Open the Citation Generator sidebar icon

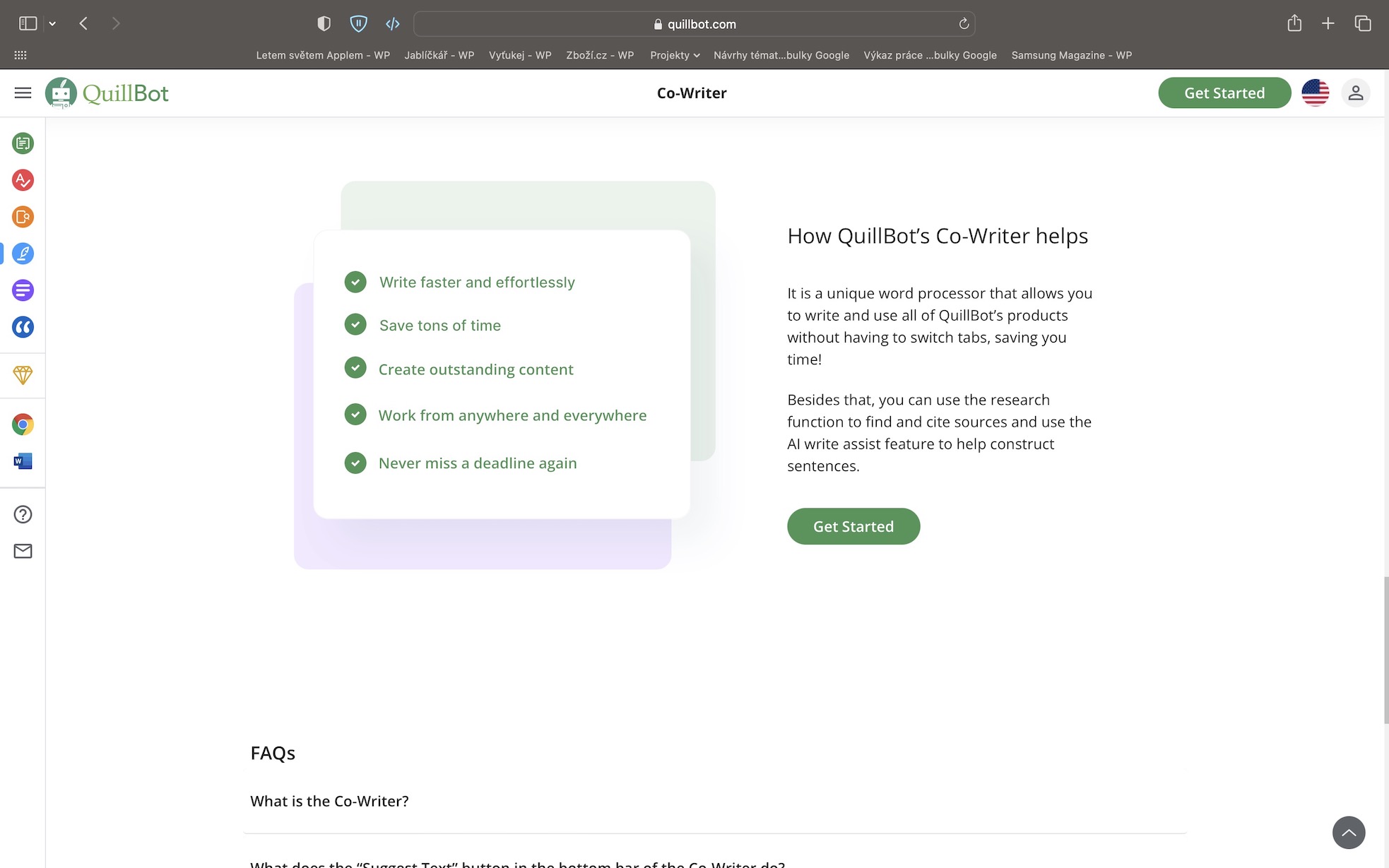(23, 327)
